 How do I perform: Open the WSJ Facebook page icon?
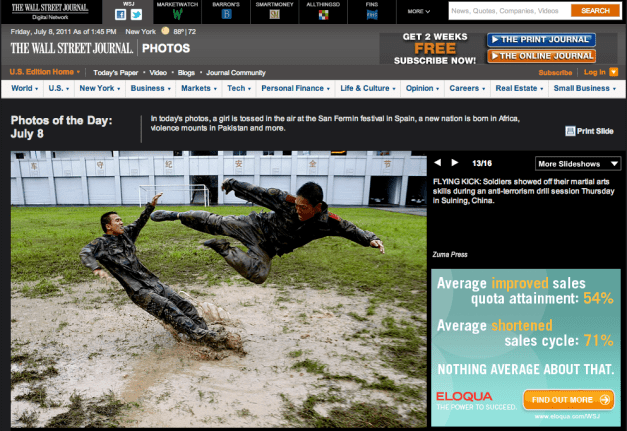point(120,15)
